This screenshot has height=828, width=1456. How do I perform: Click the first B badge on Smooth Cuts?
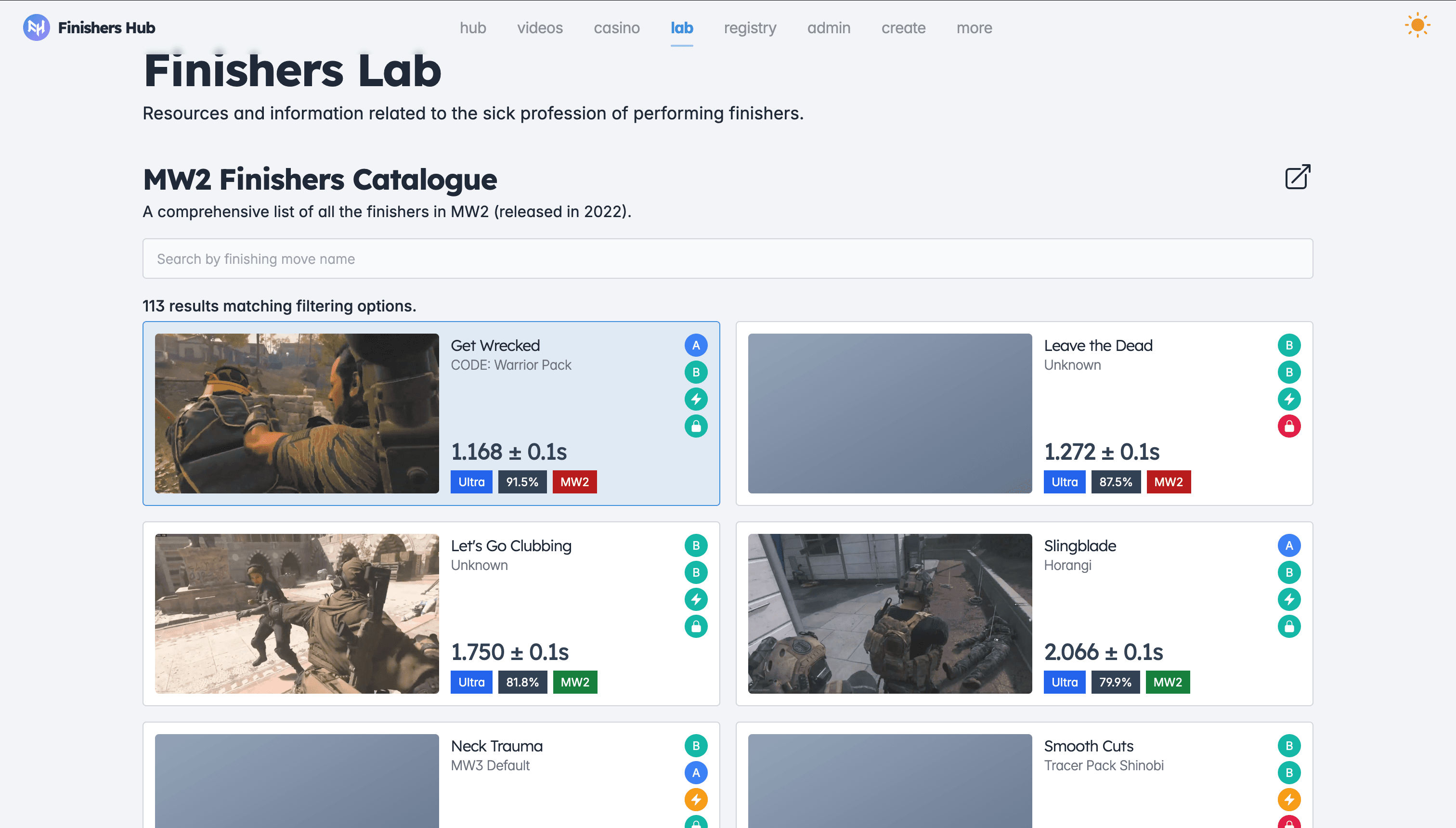pos(1289,746)
